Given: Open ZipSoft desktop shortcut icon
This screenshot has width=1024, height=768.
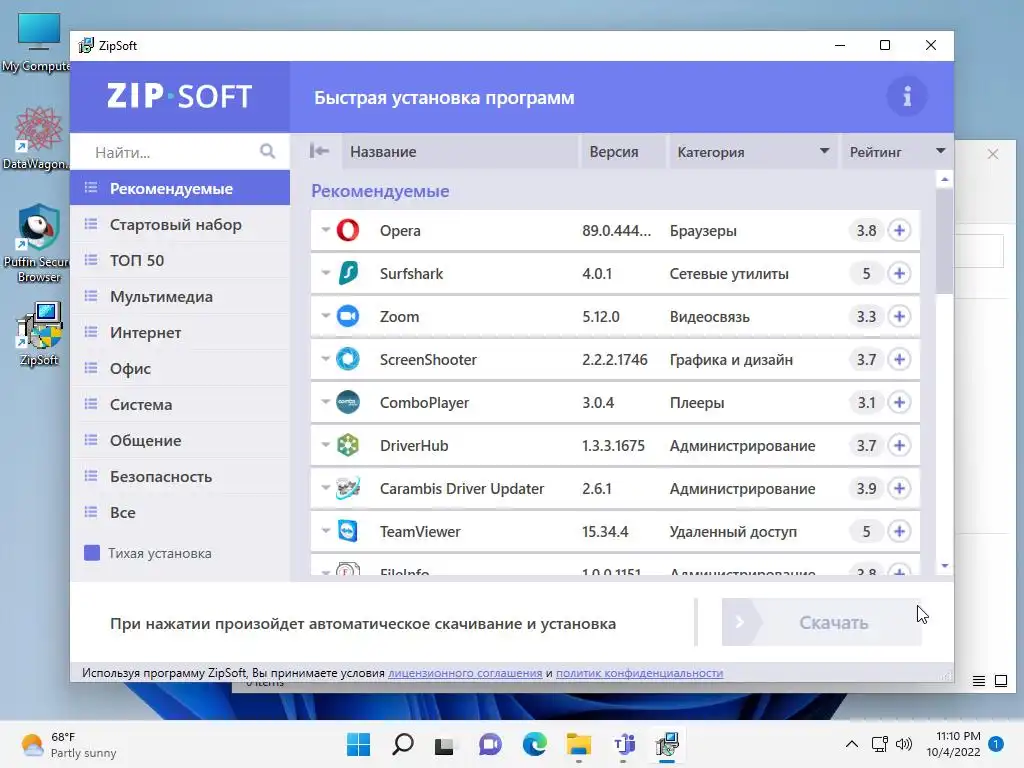Looking at the screenshot, I should pos(39,333).
